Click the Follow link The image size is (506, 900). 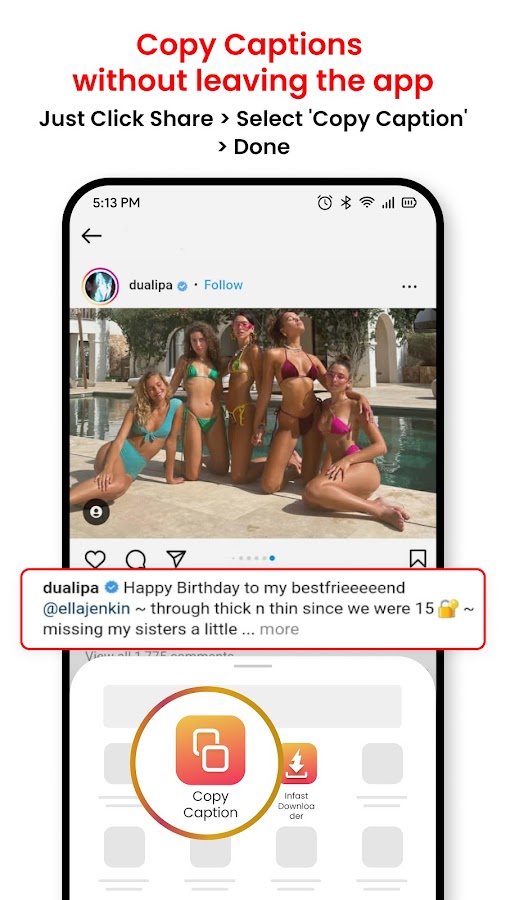(223, 285)
